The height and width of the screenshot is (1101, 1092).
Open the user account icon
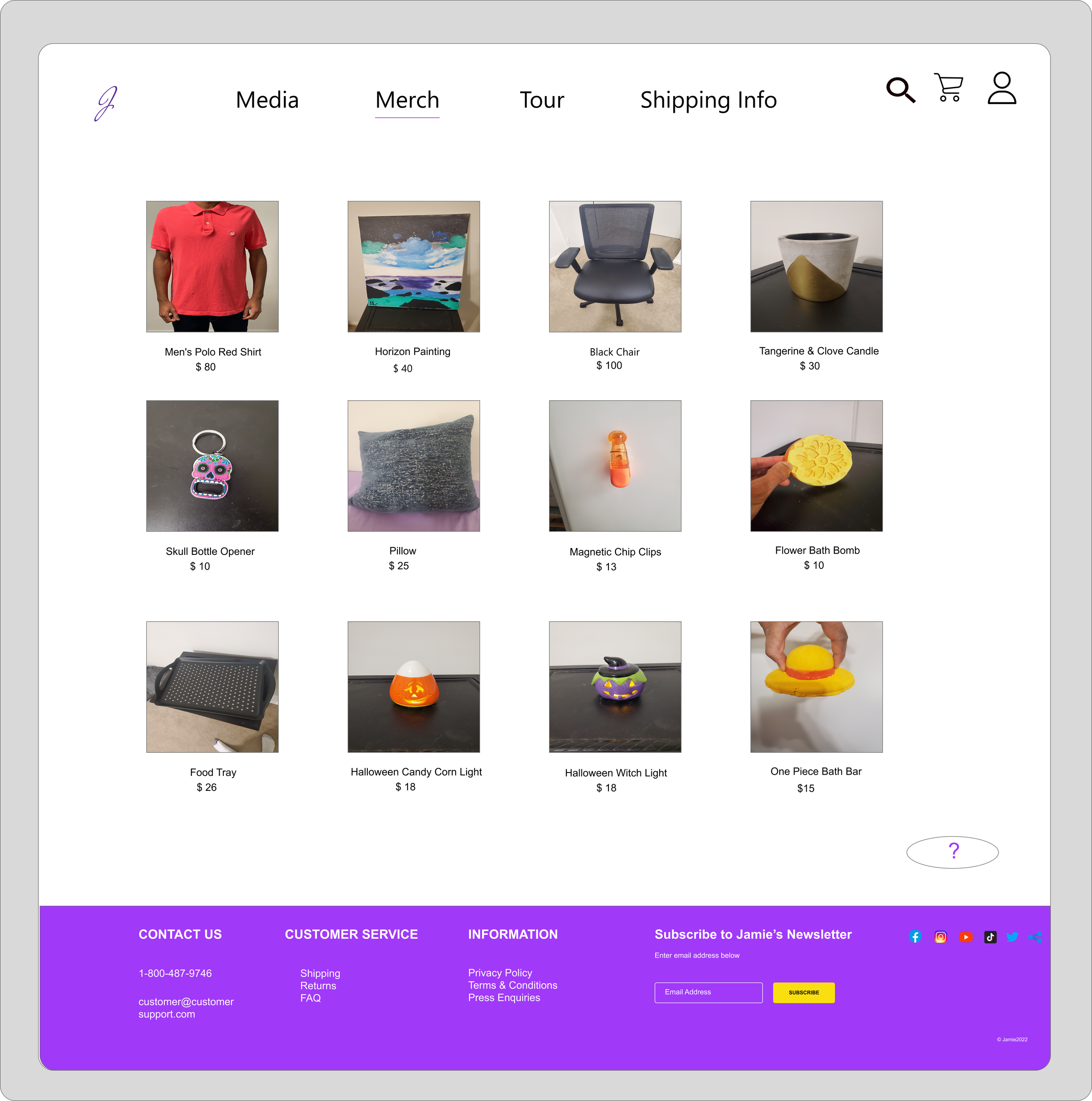(x=1002, y=88)
